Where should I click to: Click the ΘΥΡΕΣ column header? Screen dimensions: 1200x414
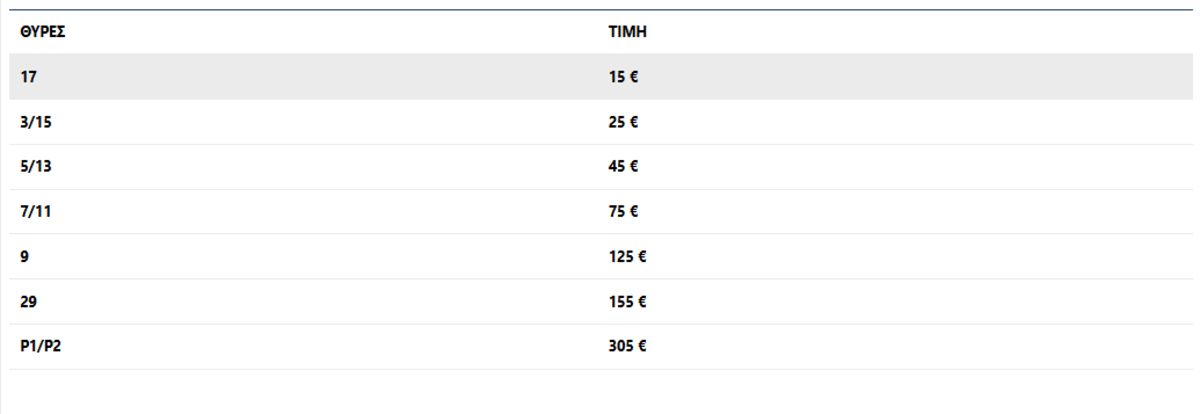tap(42, 32)
